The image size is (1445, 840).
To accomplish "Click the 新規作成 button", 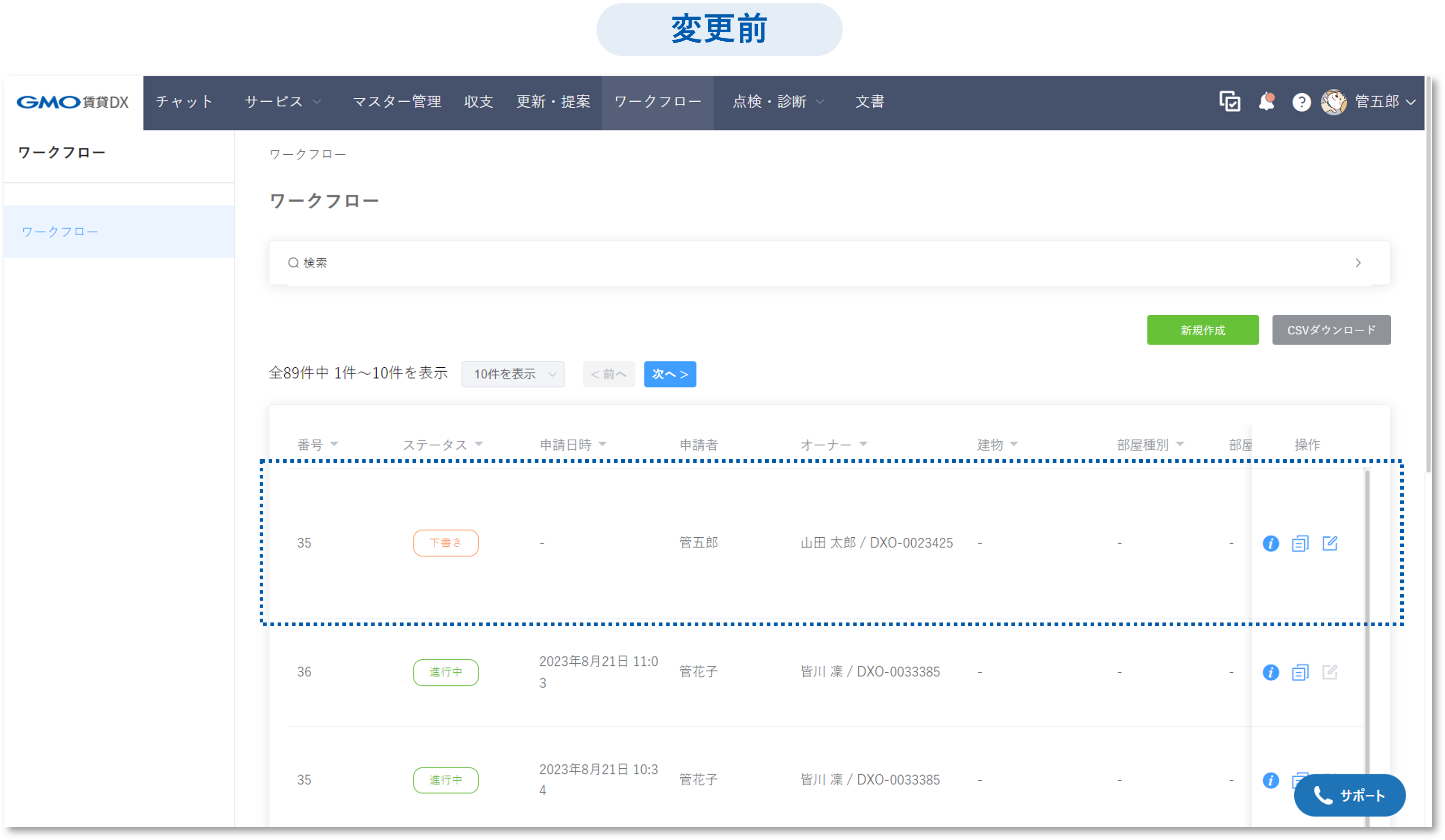I will [x=1202, y=330].
